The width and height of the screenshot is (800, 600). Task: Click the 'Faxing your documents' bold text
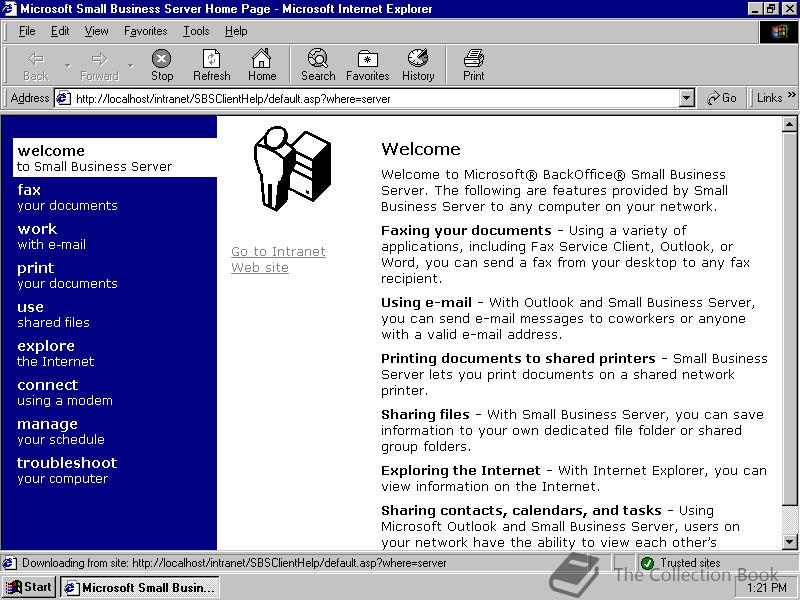point(466,231)
